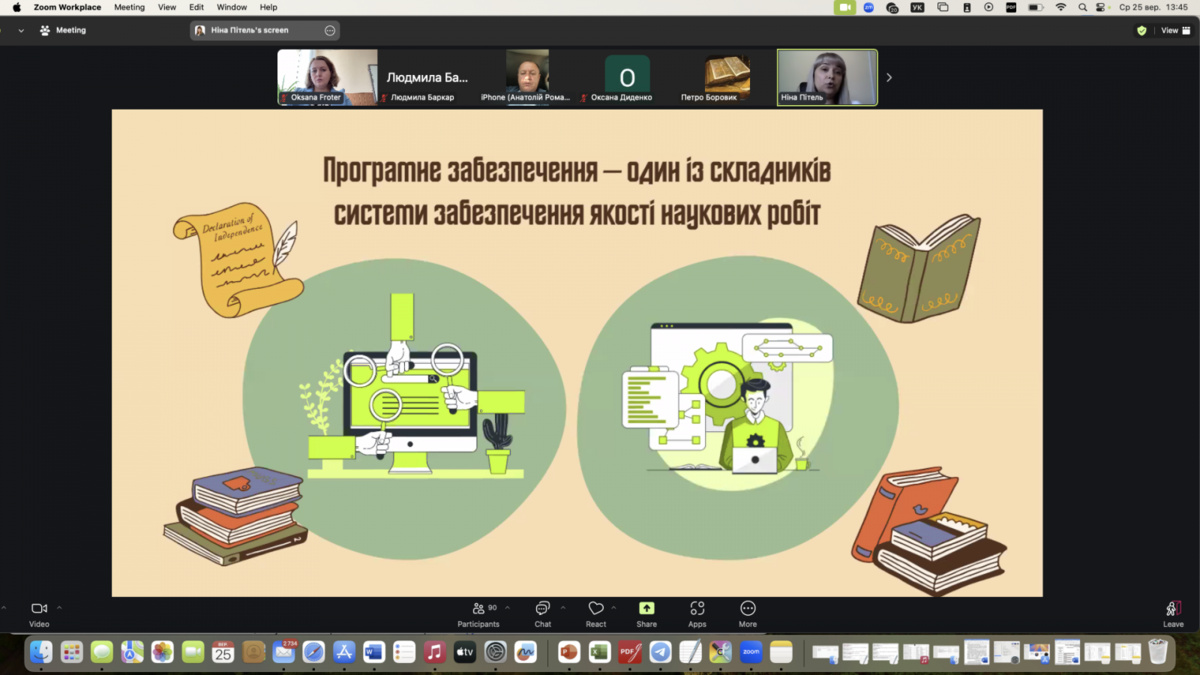Show next participants with the right arrow

889,77
